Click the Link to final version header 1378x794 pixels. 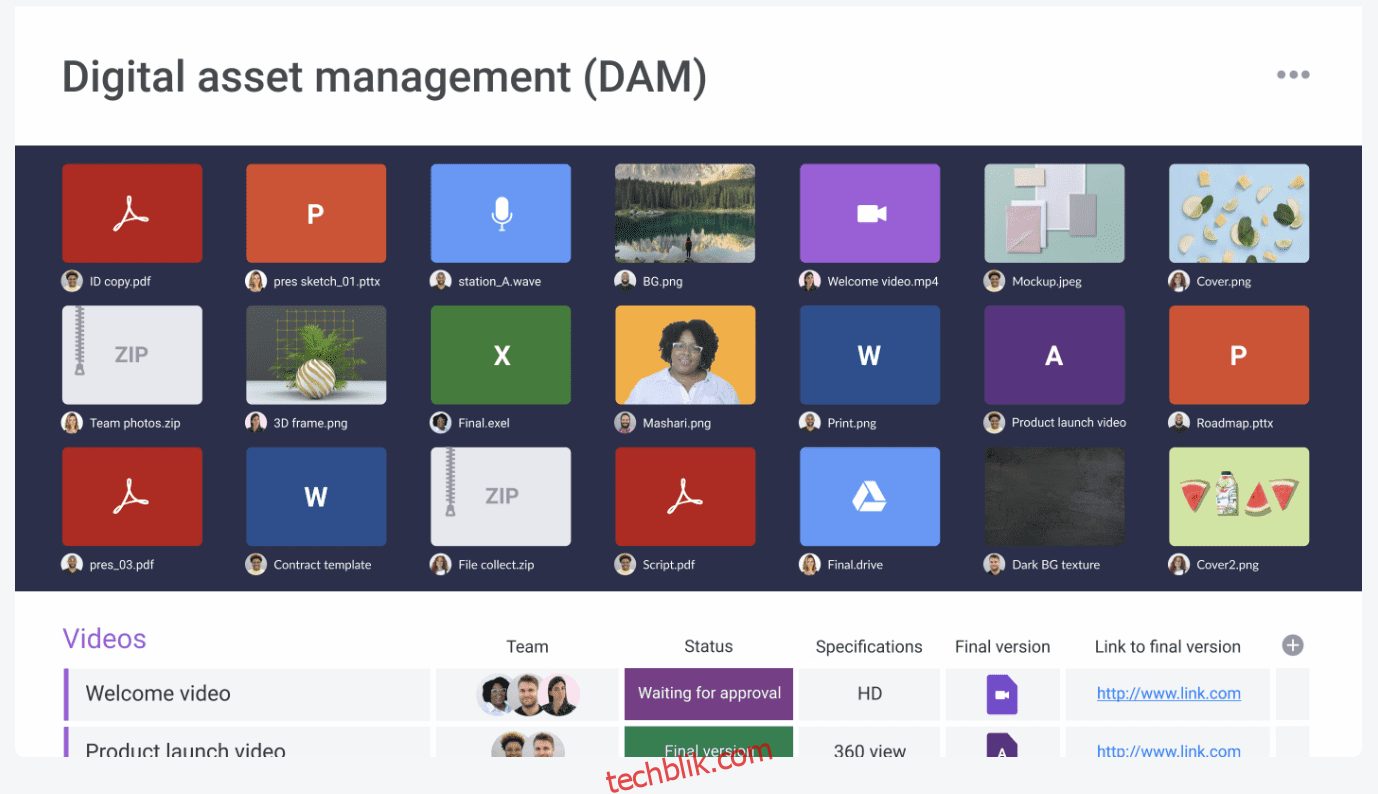(1167, 647)
